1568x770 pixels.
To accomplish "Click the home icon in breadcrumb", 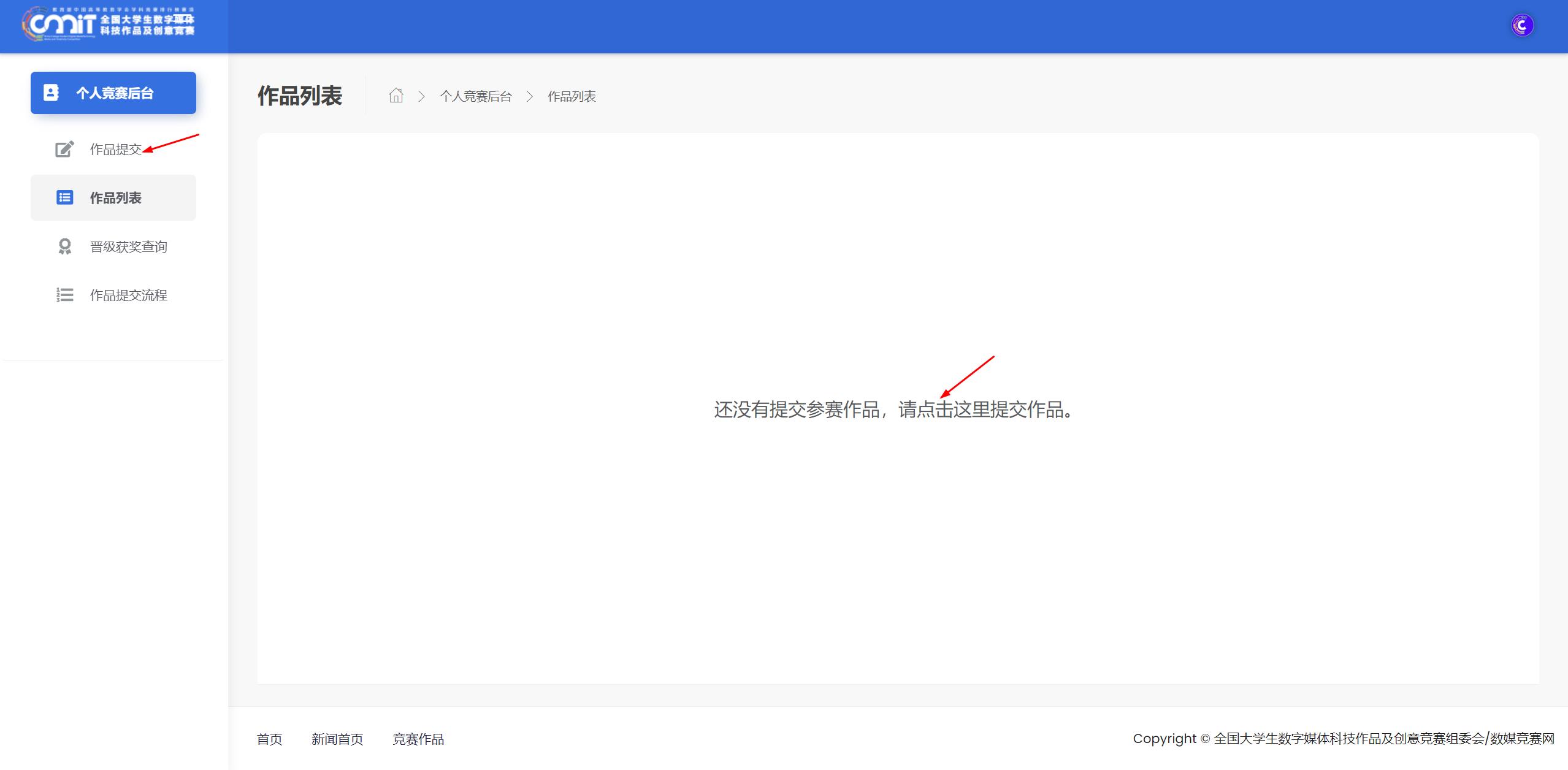I will (396, 96).
